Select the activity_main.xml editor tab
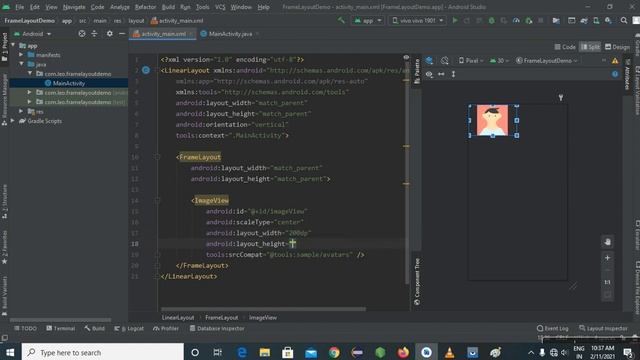Screen dimensions: 640x360 [x=163, y=34]
